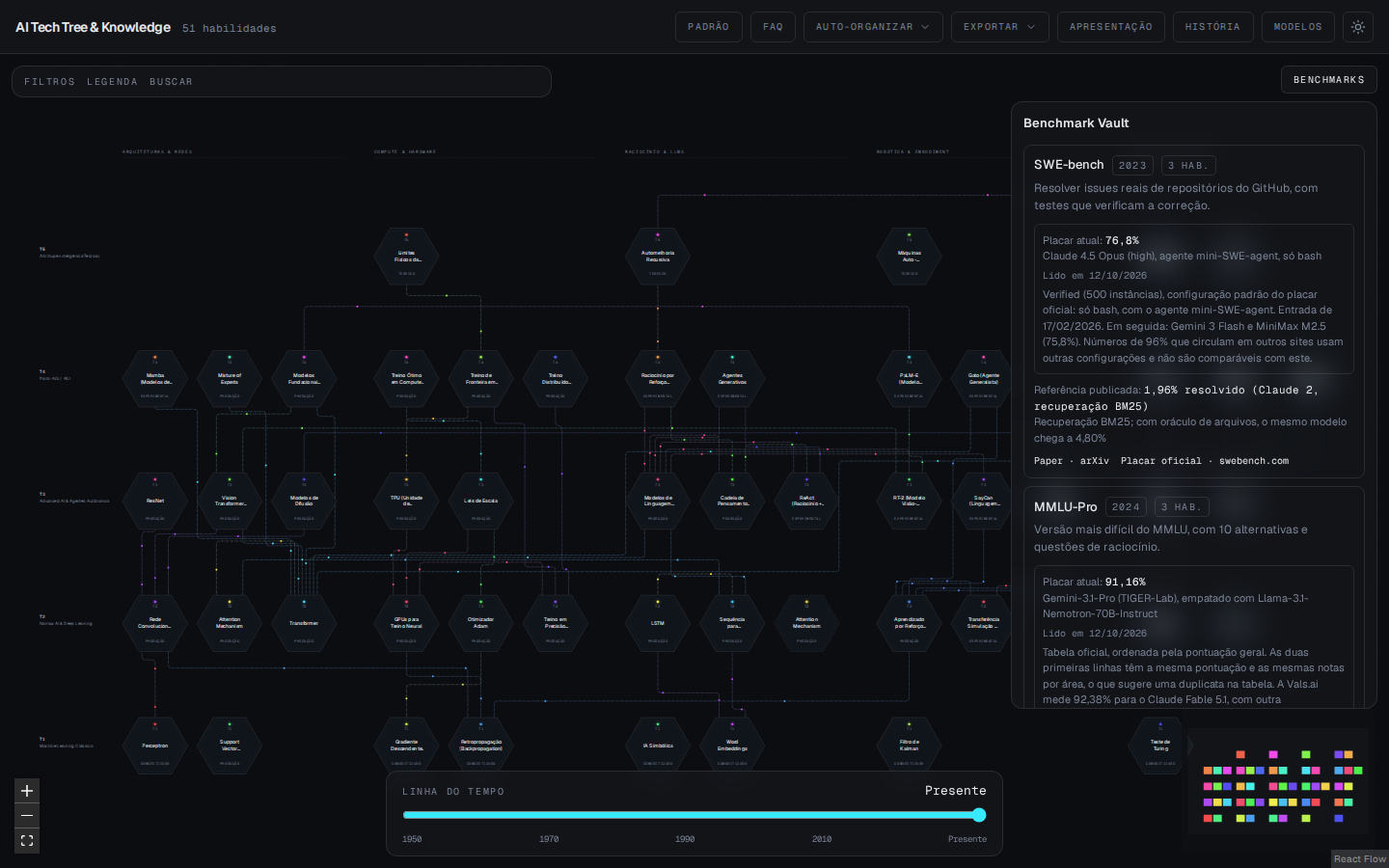Image resolution: width=1389 pixels, height=868 pixels.
Task: Expand the Exportar dropdown
Action: (x=999, y=27)
